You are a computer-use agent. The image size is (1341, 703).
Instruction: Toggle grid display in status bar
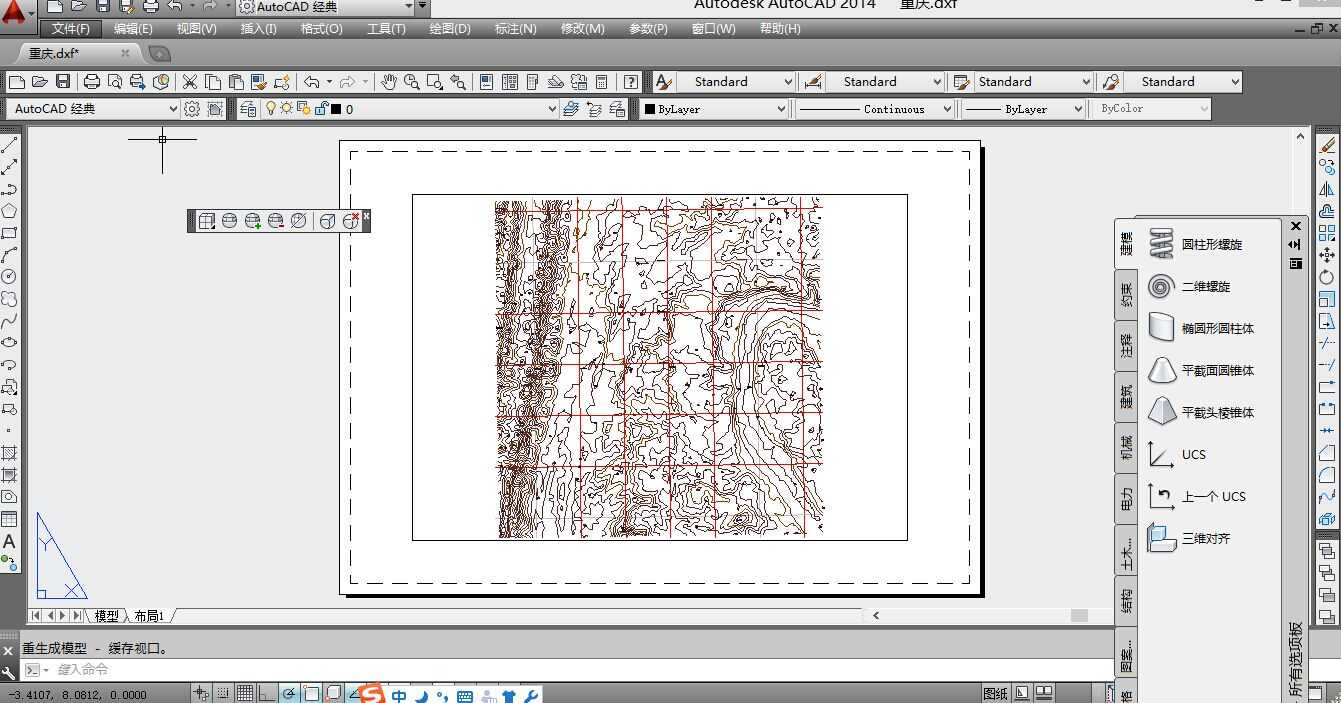pos(245,693)
